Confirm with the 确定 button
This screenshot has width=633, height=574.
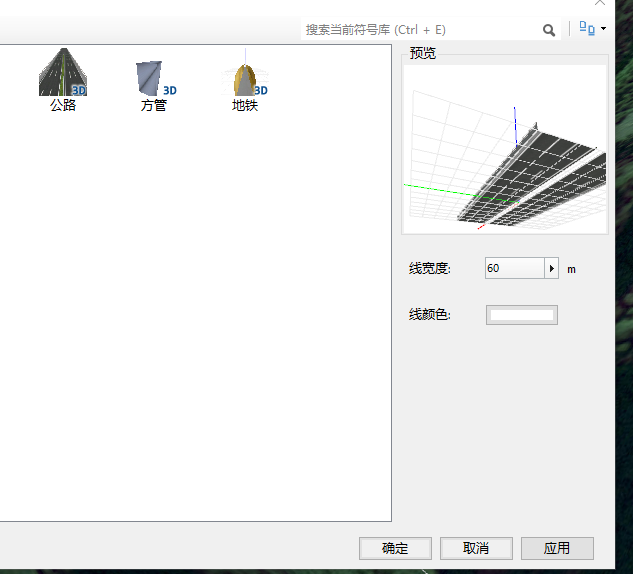click(395, 548)
